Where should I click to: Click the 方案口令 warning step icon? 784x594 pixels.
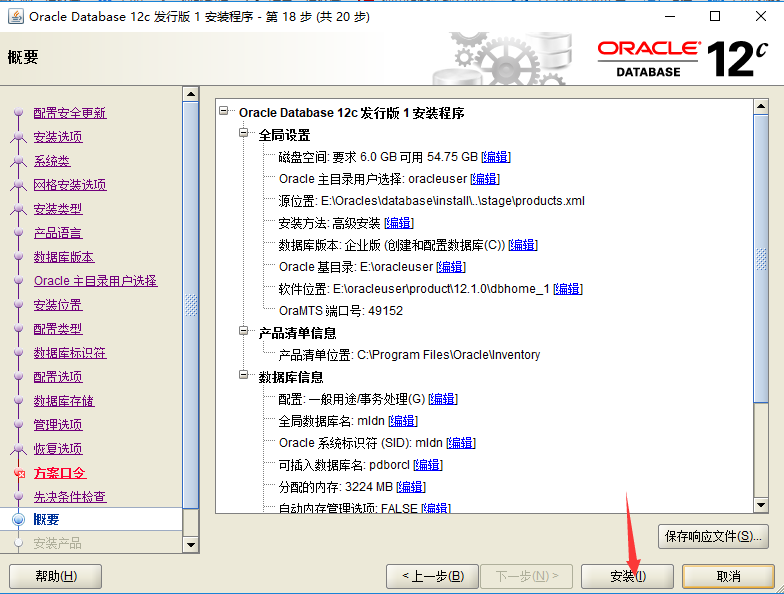(19, 473)
